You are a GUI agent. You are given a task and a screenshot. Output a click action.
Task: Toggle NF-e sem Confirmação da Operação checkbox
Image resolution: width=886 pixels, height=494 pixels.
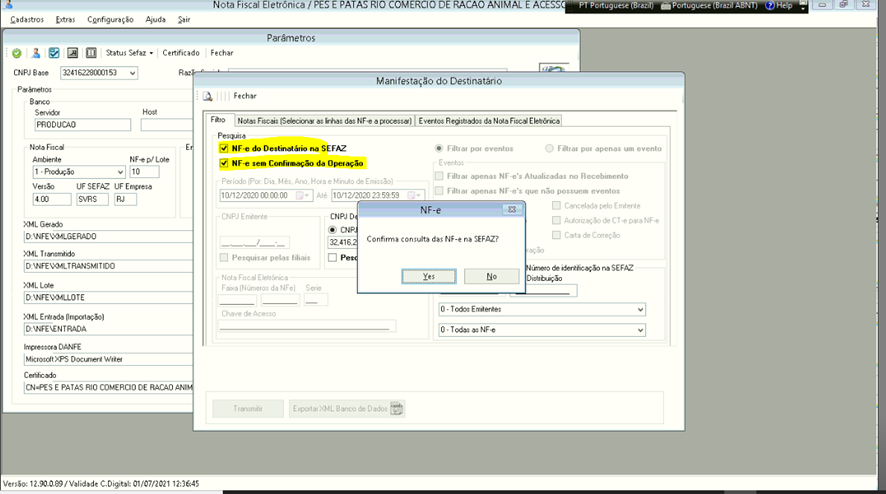tap(224, 163)
